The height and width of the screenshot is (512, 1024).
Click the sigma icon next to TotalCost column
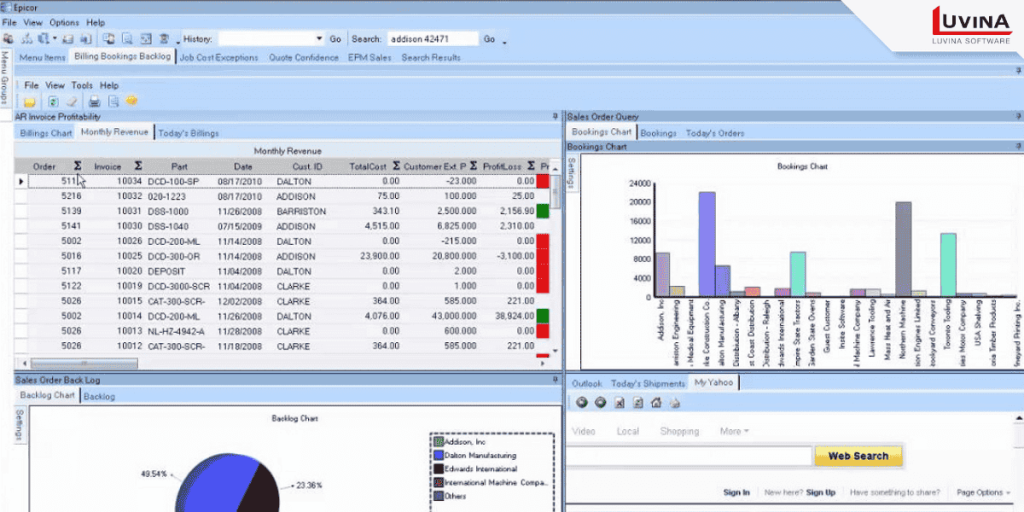click(x=396, y=166)
